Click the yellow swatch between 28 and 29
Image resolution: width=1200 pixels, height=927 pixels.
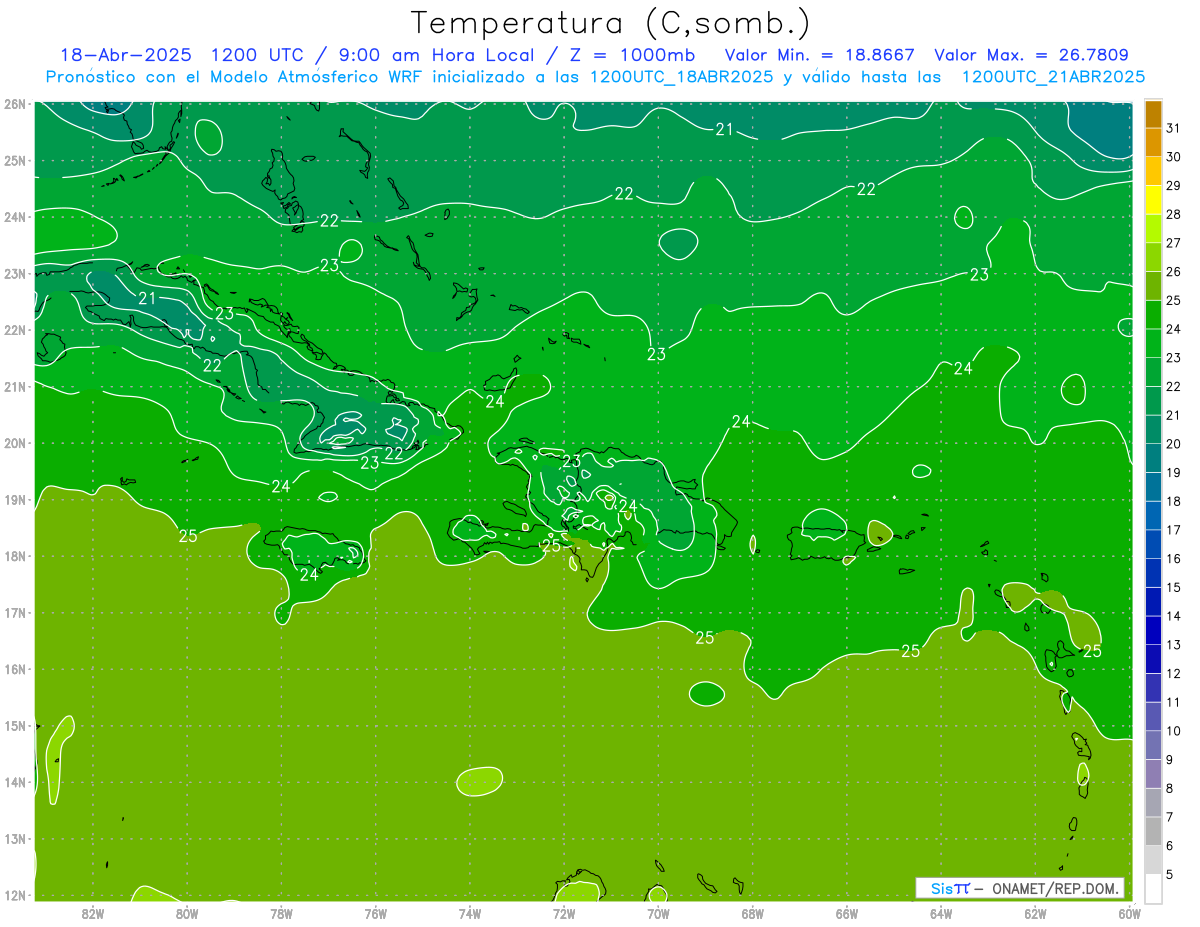click(x=1153, y=200)
